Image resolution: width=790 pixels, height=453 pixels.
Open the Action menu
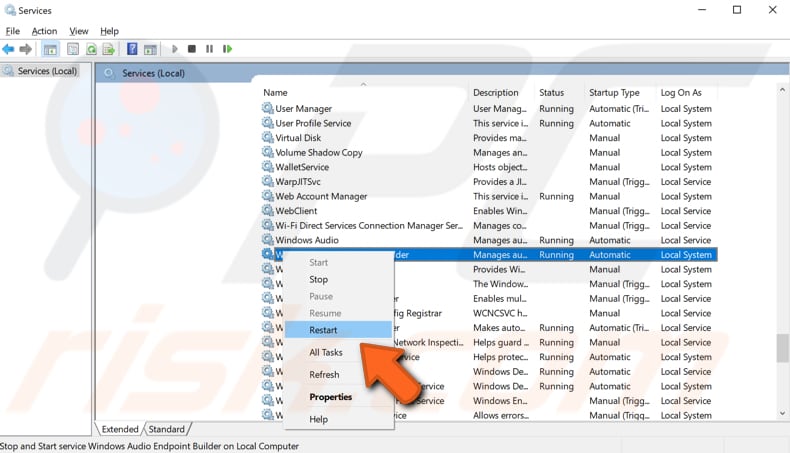click(x=44, y=31)
